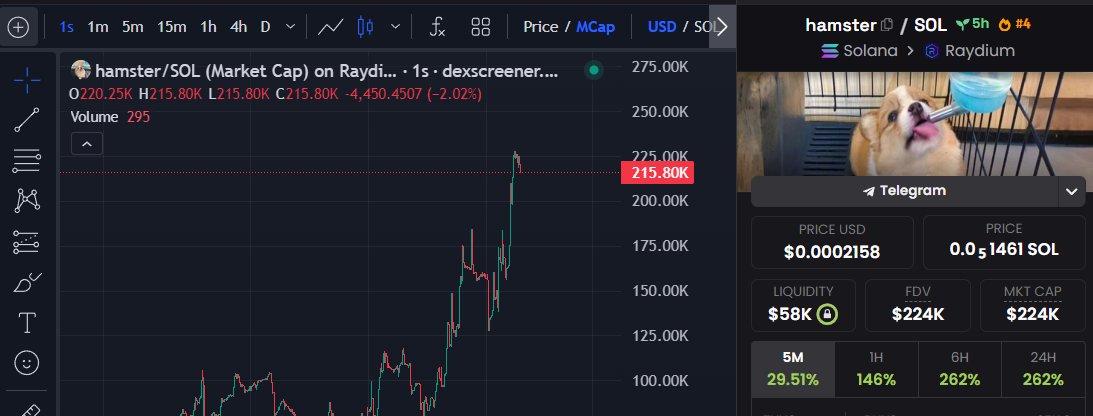
Task: Select the Text annotation tool
Action: [26, 323]
